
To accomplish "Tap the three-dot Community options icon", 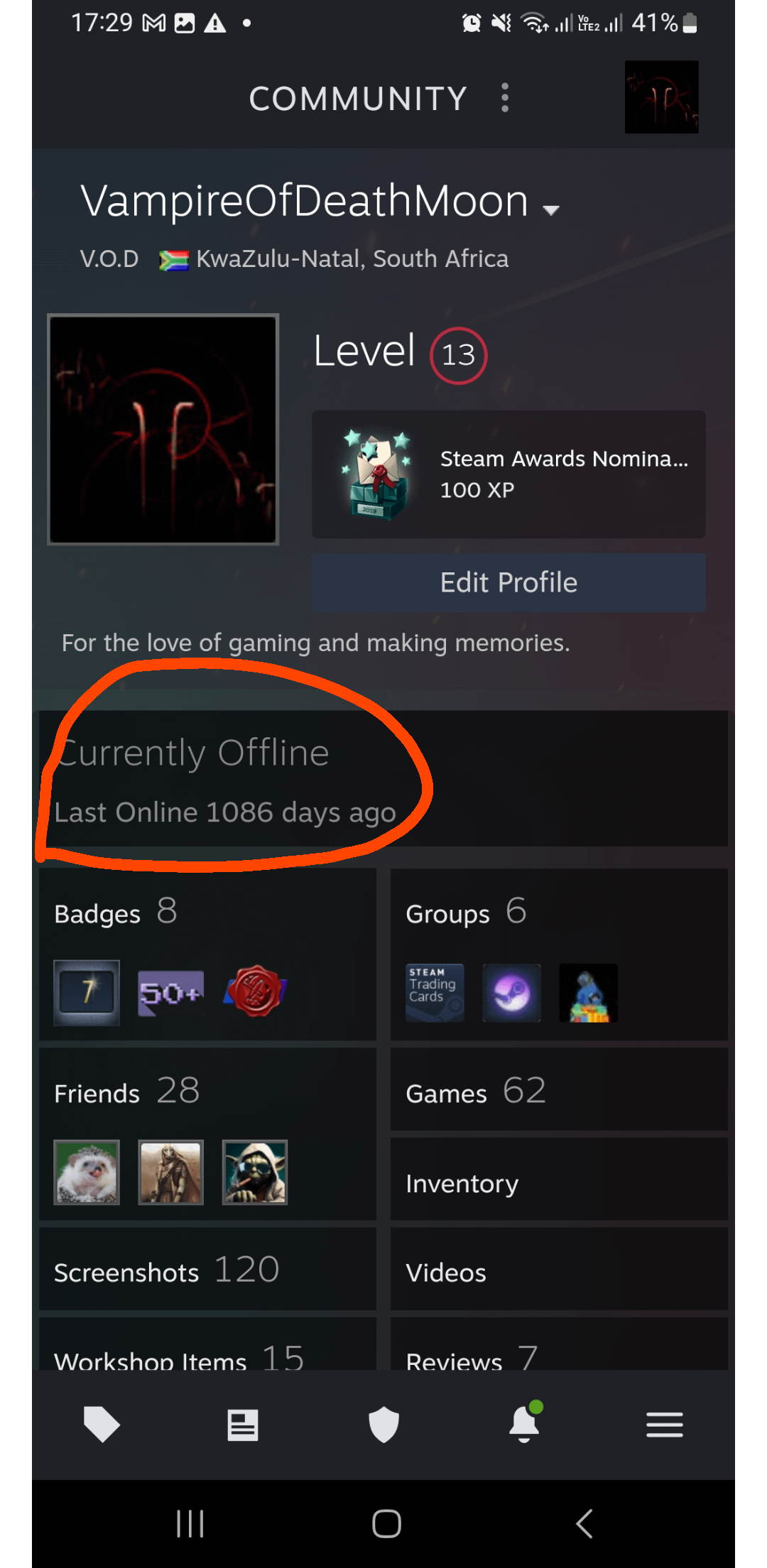I will tap(505, 97).
